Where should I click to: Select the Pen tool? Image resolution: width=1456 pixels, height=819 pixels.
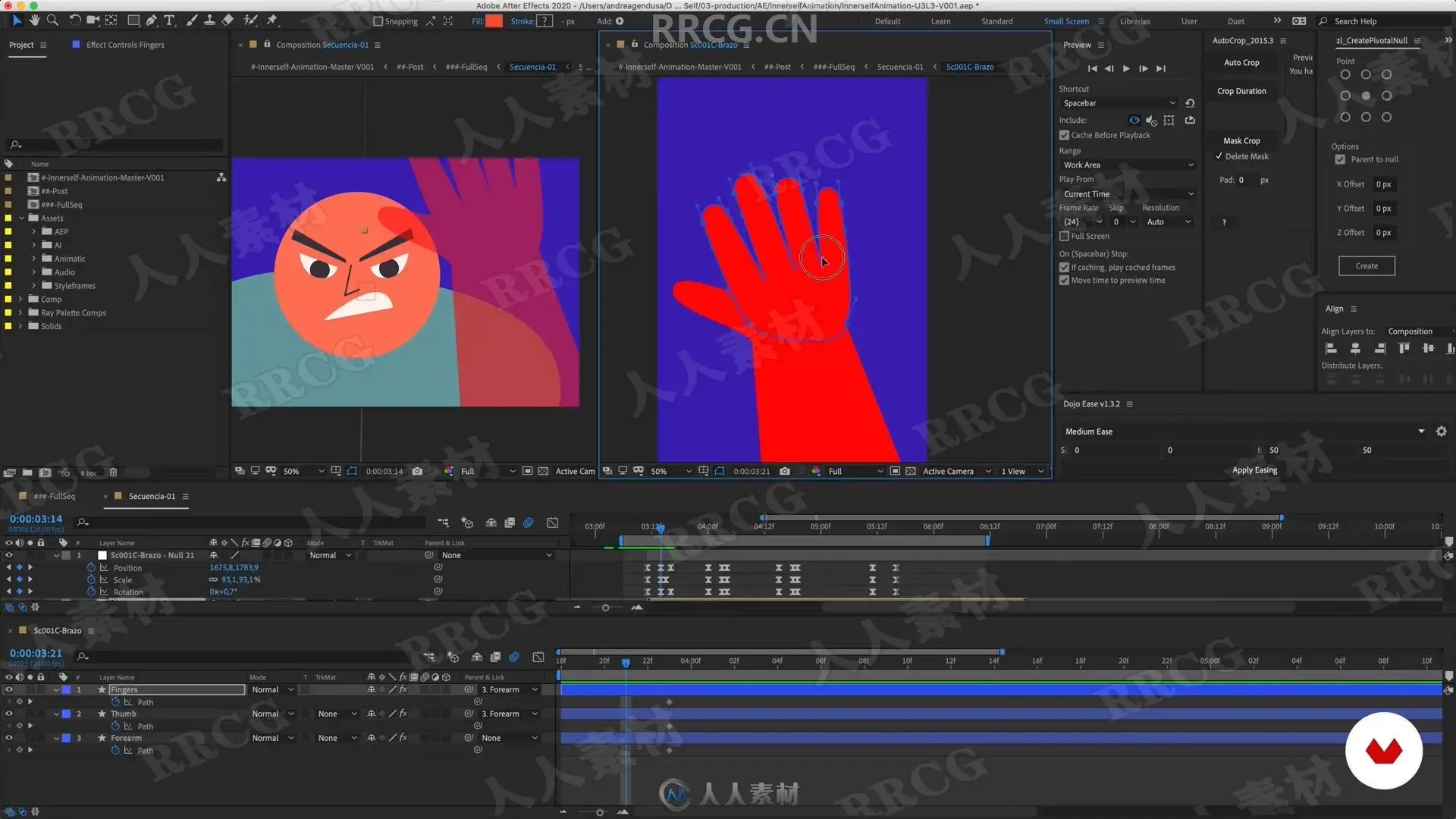(x=152, y=20)
